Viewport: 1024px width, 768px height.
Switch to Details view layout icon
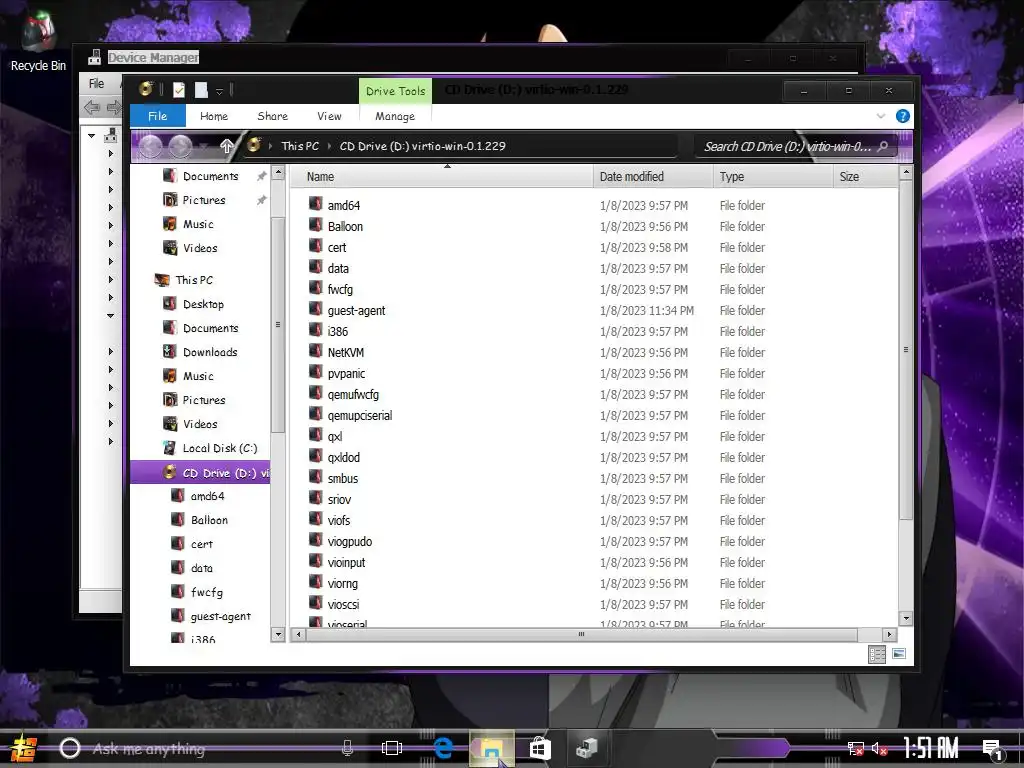point(876,654)
